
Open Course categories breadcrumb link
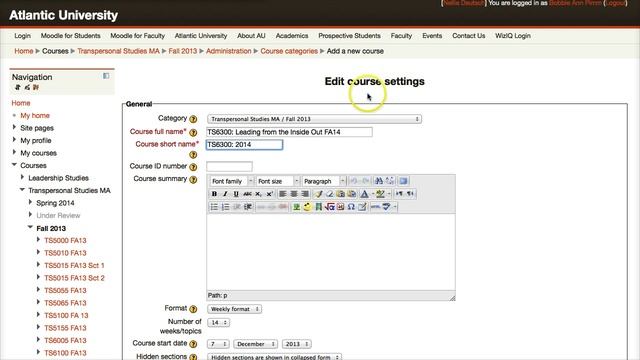point(289,51)
